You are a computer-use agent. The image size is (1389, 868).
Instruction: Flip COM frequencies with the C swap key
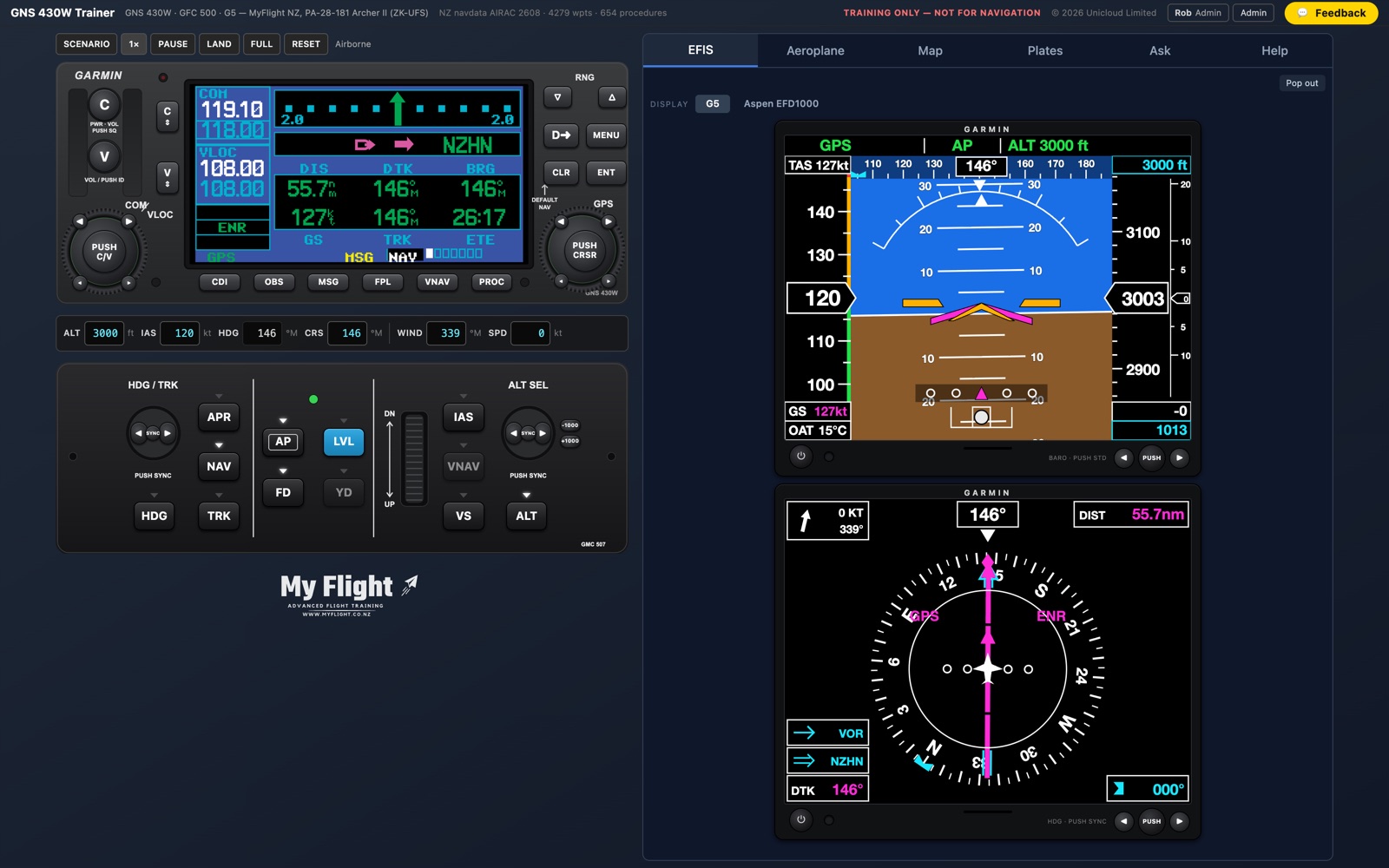pyautogui.click(x=168, y=115)
